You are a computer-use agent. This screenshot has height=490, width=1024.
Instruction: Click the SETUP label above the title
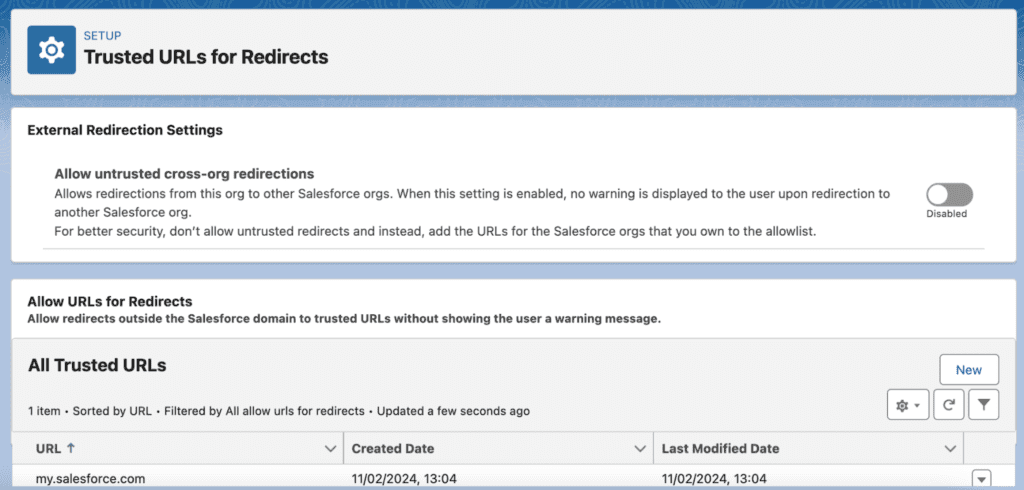[102, 36]
